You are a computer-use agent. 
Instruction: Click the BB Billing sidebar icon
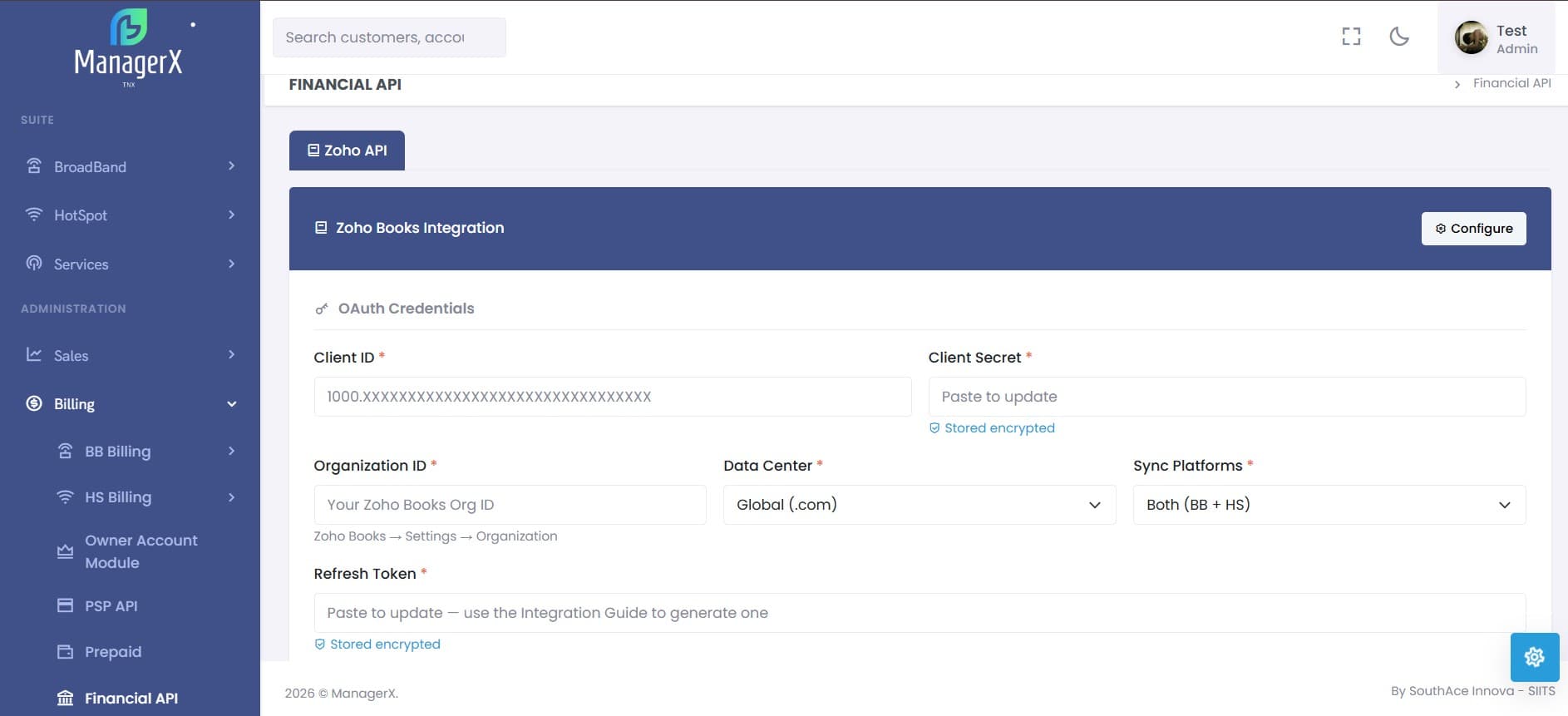65,451
